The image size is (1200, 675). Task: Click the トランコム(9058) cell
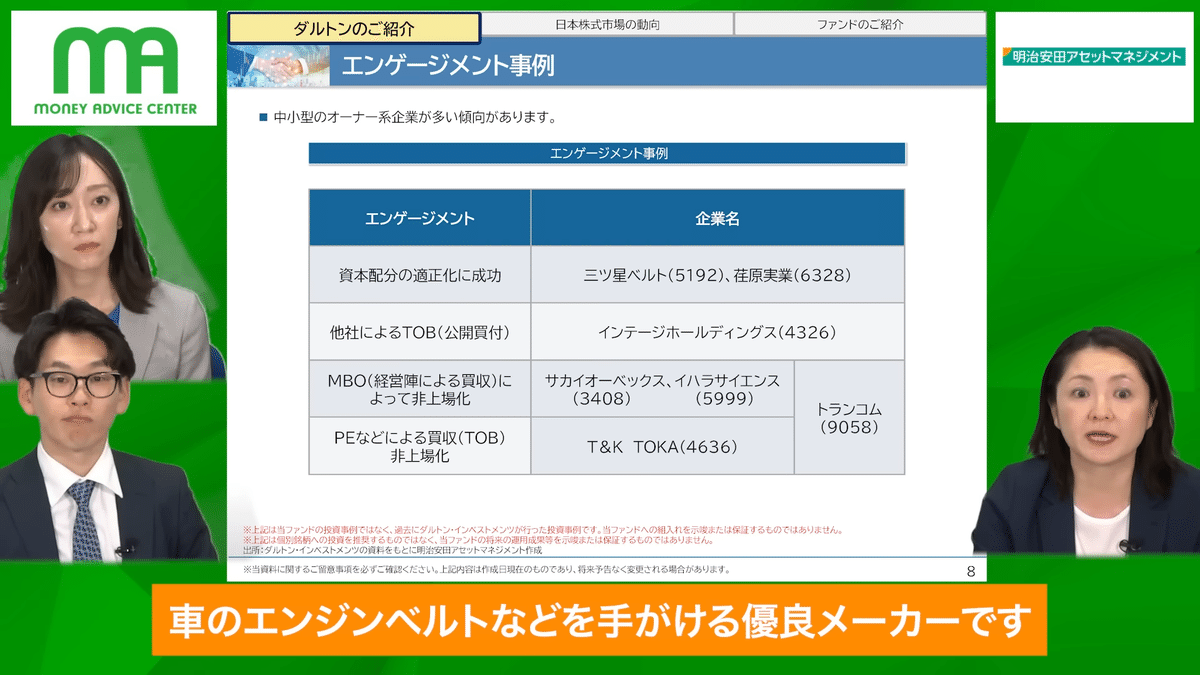(x=850, y=418)
